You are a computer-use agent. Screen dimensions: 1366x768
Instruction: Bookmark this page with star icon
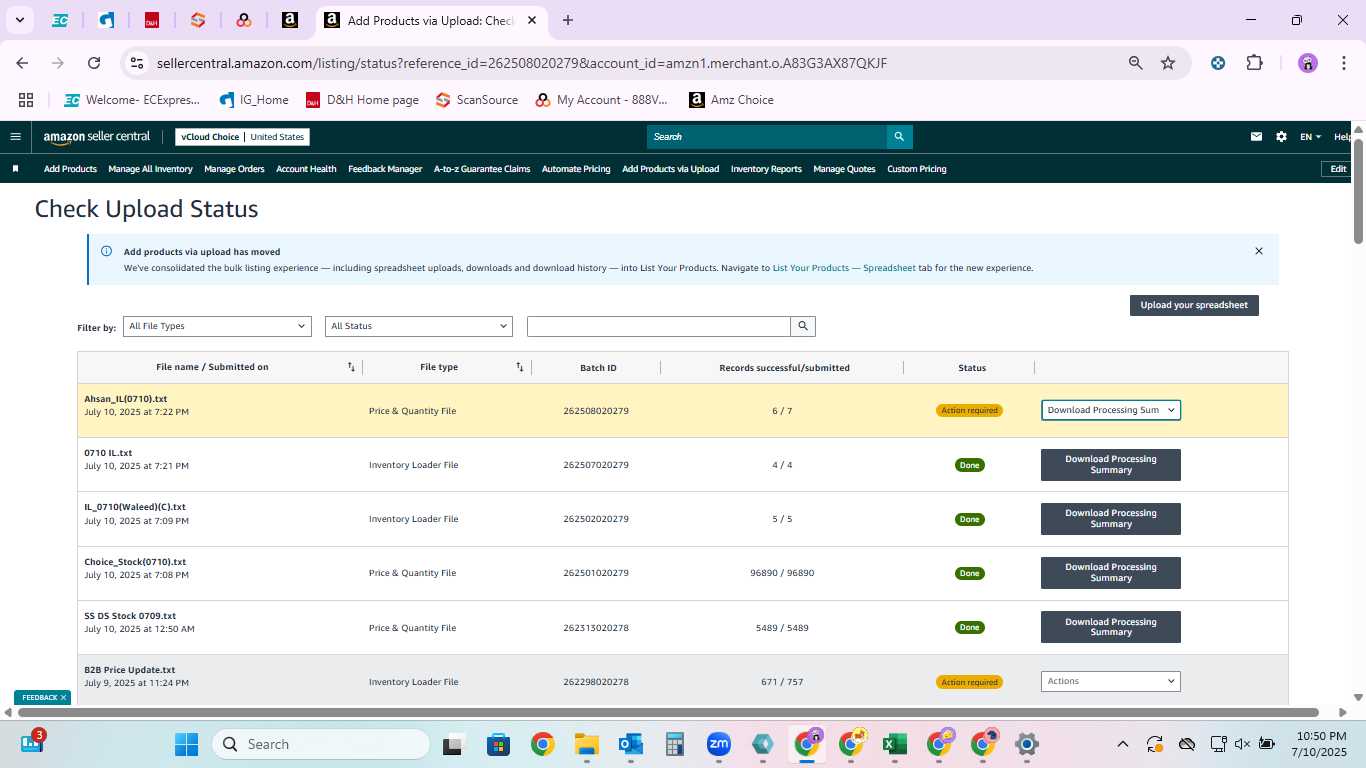click(1168, 63)
